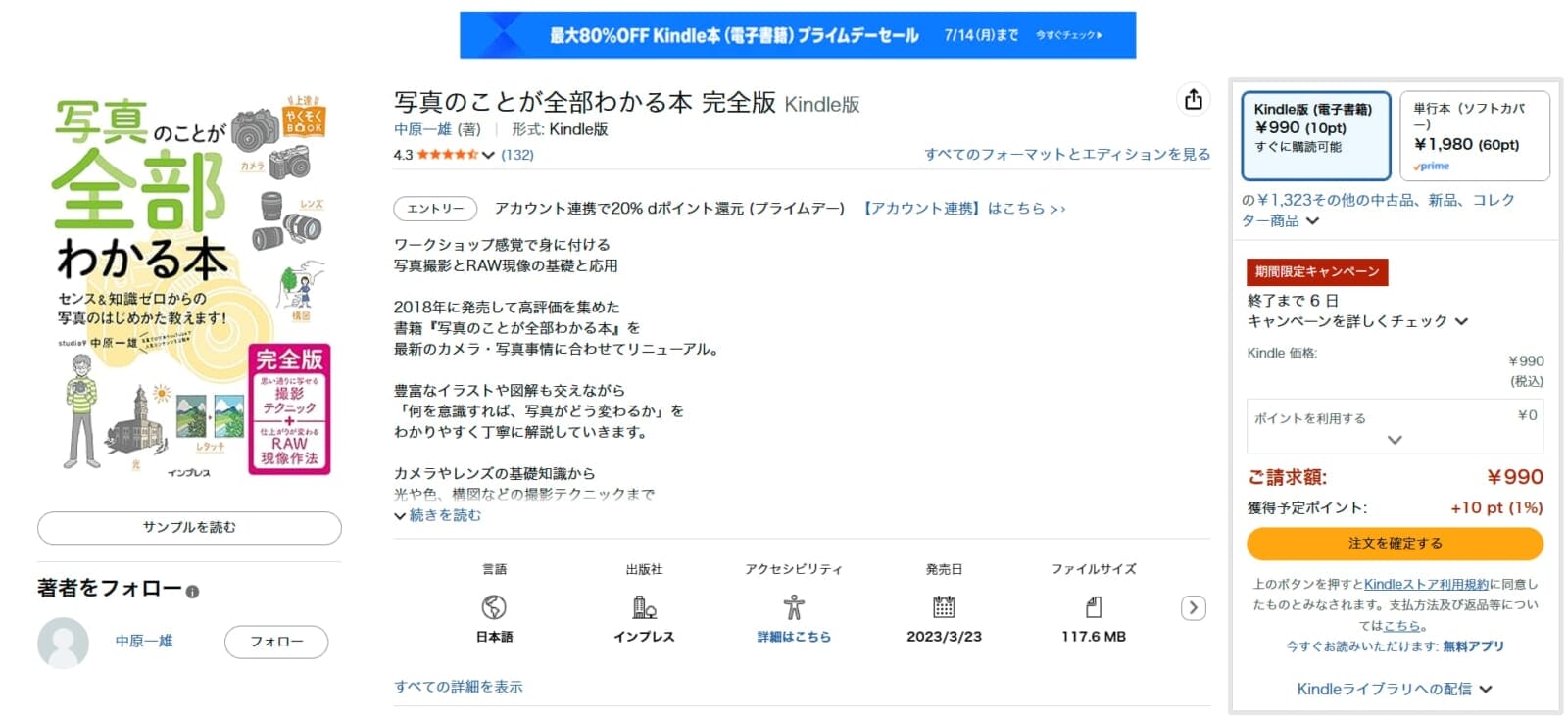The width and height of the screenshot is (1568, 717).
Task: Click the release date calendar icon
Action: 944,607
